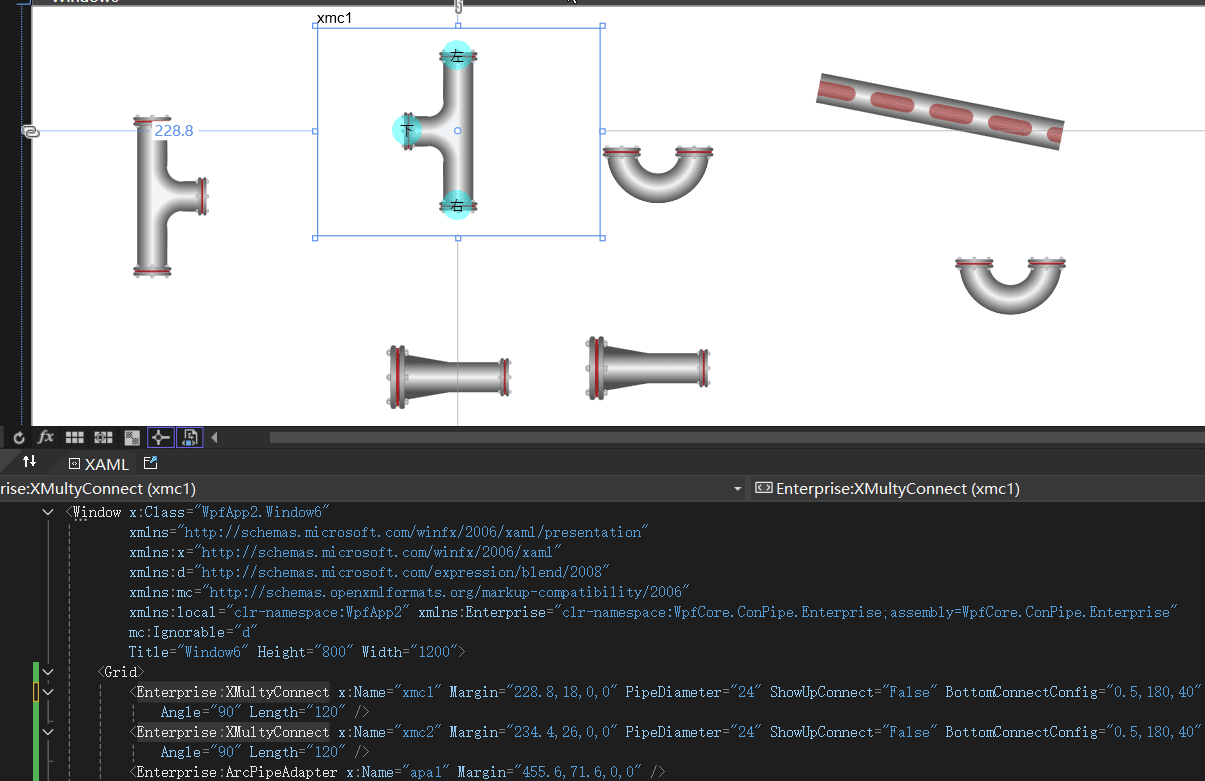The image size is (1205, 781).
Task: Click the center point of xmc1 selection
Action: pos(458,131)
